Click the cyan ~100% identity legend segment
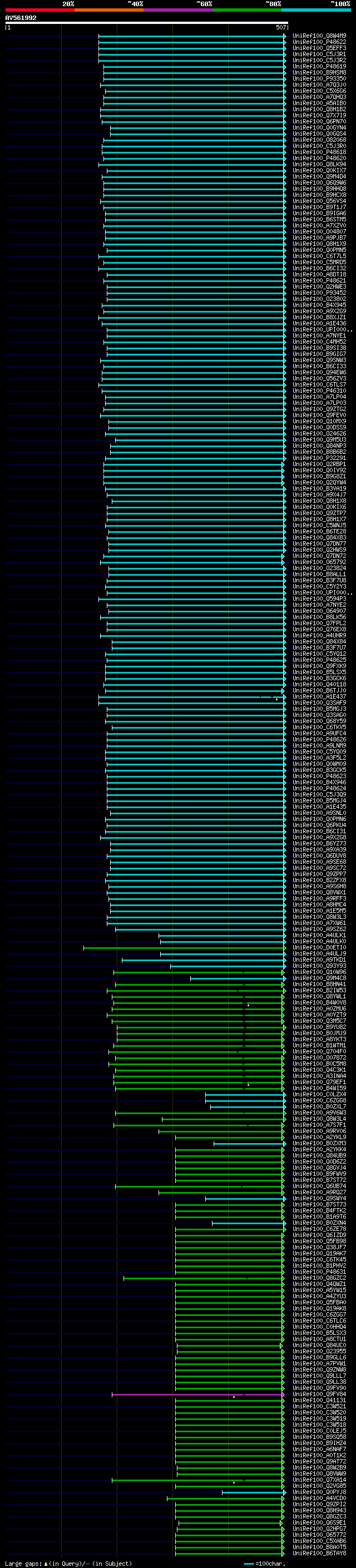356x1568 pixels. (316, 10)
